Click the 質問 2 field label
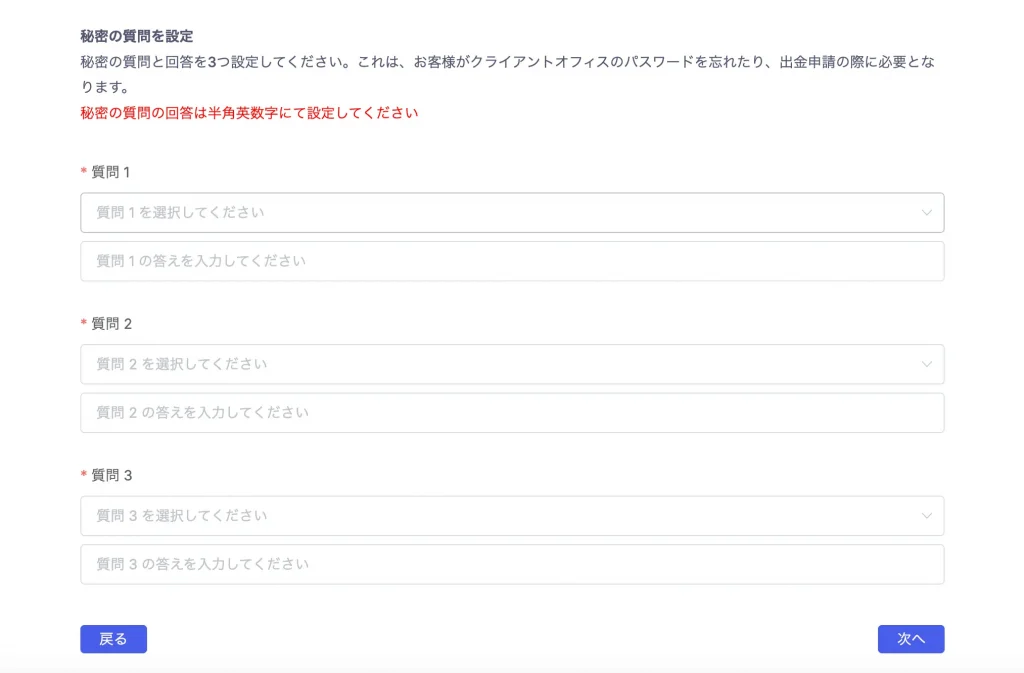This screenshot has height=673, width=1024. click(111, 324)
